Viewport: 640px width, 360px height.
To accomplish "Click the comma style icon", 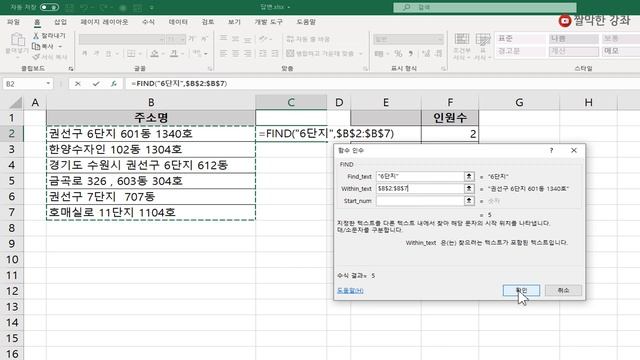I will point(411,53).
